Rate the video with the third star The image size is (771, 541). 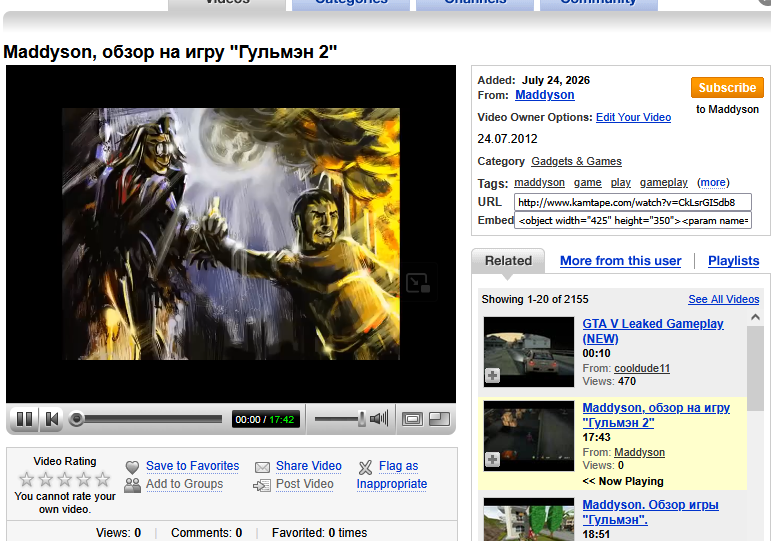(64, 479)
